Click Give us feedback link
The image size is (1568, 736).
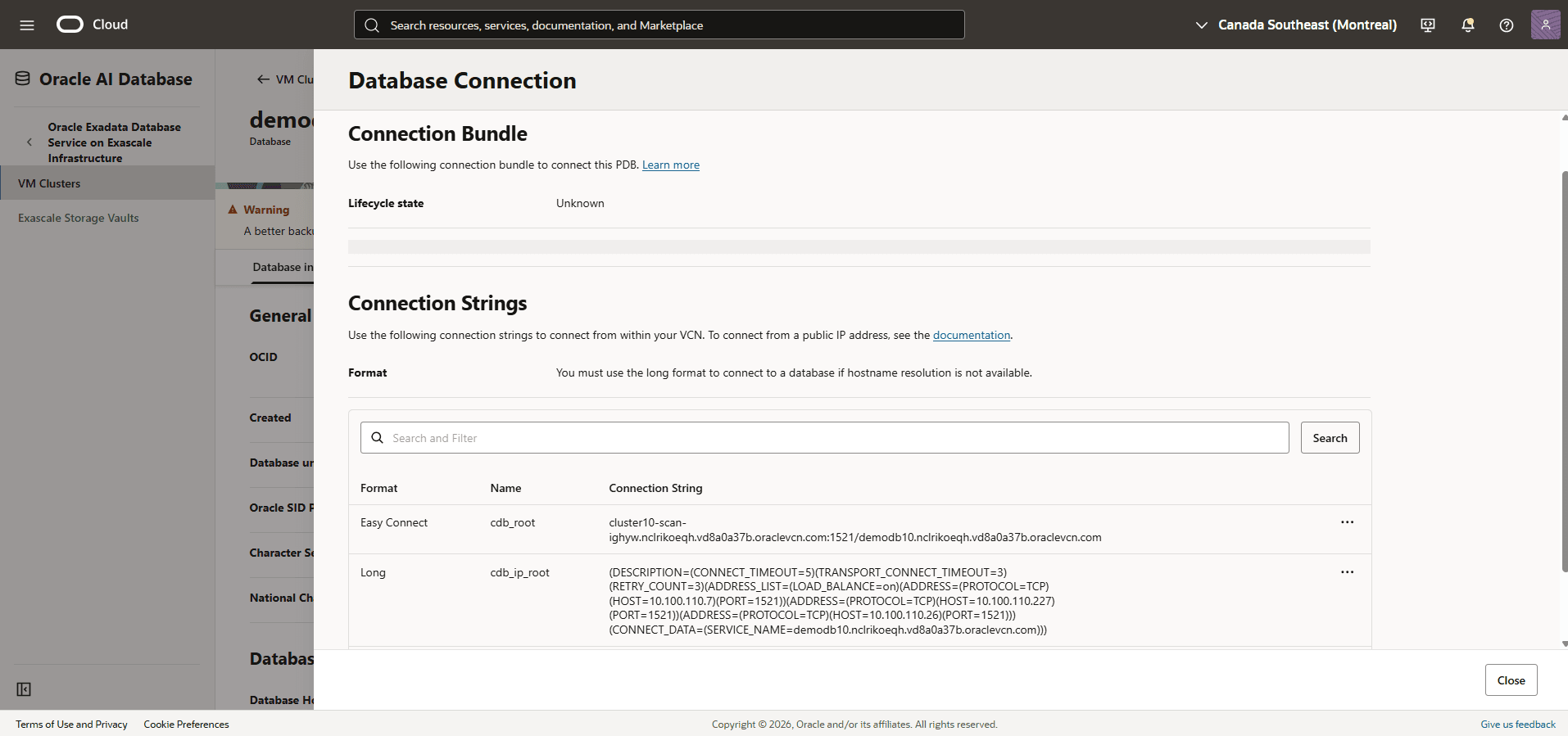pyautogui.click(x=1517, y=725)
